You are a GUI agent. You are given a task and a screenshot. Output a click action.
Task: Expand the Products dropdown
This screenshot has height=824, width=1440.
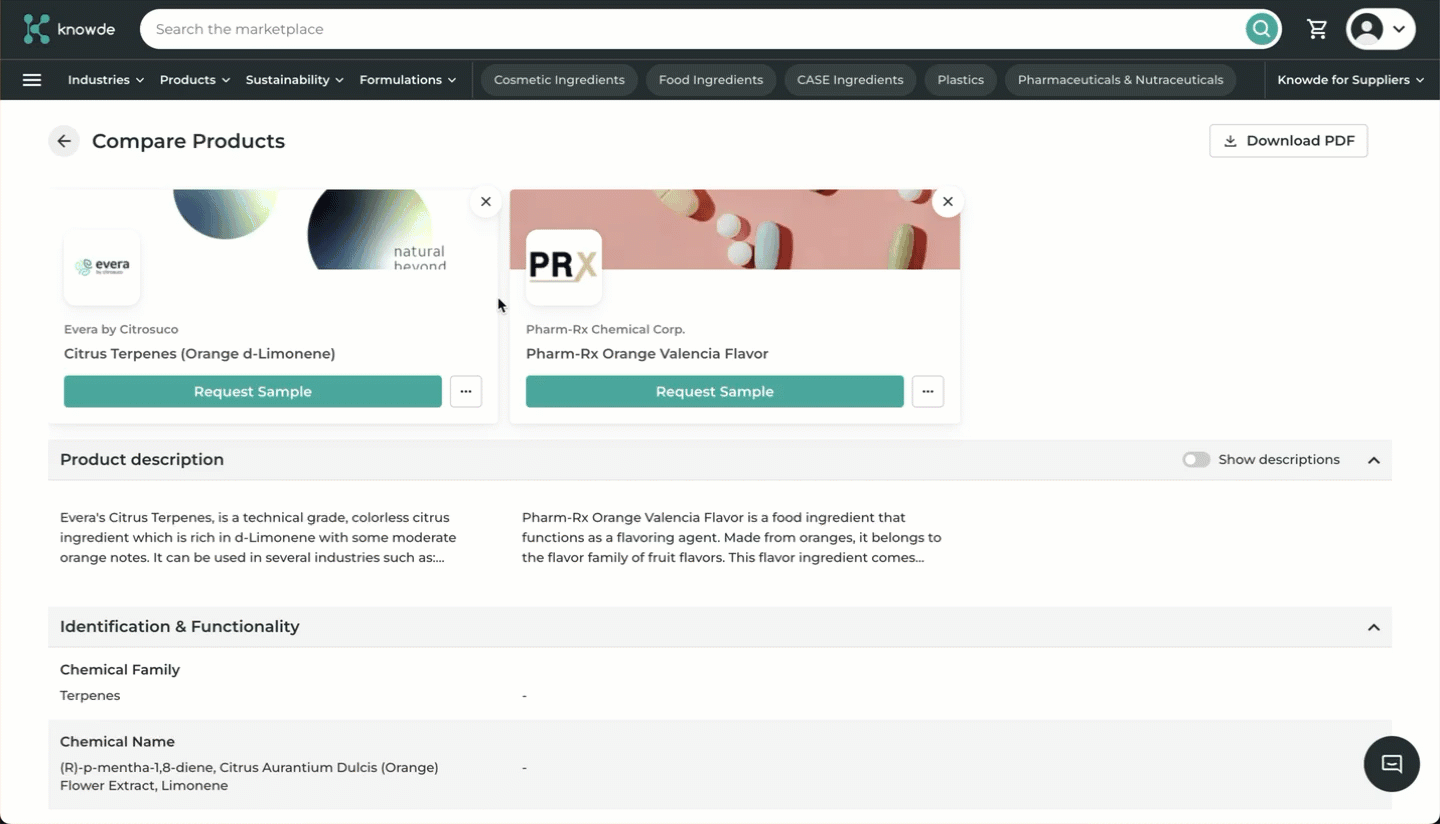(195, 80)
